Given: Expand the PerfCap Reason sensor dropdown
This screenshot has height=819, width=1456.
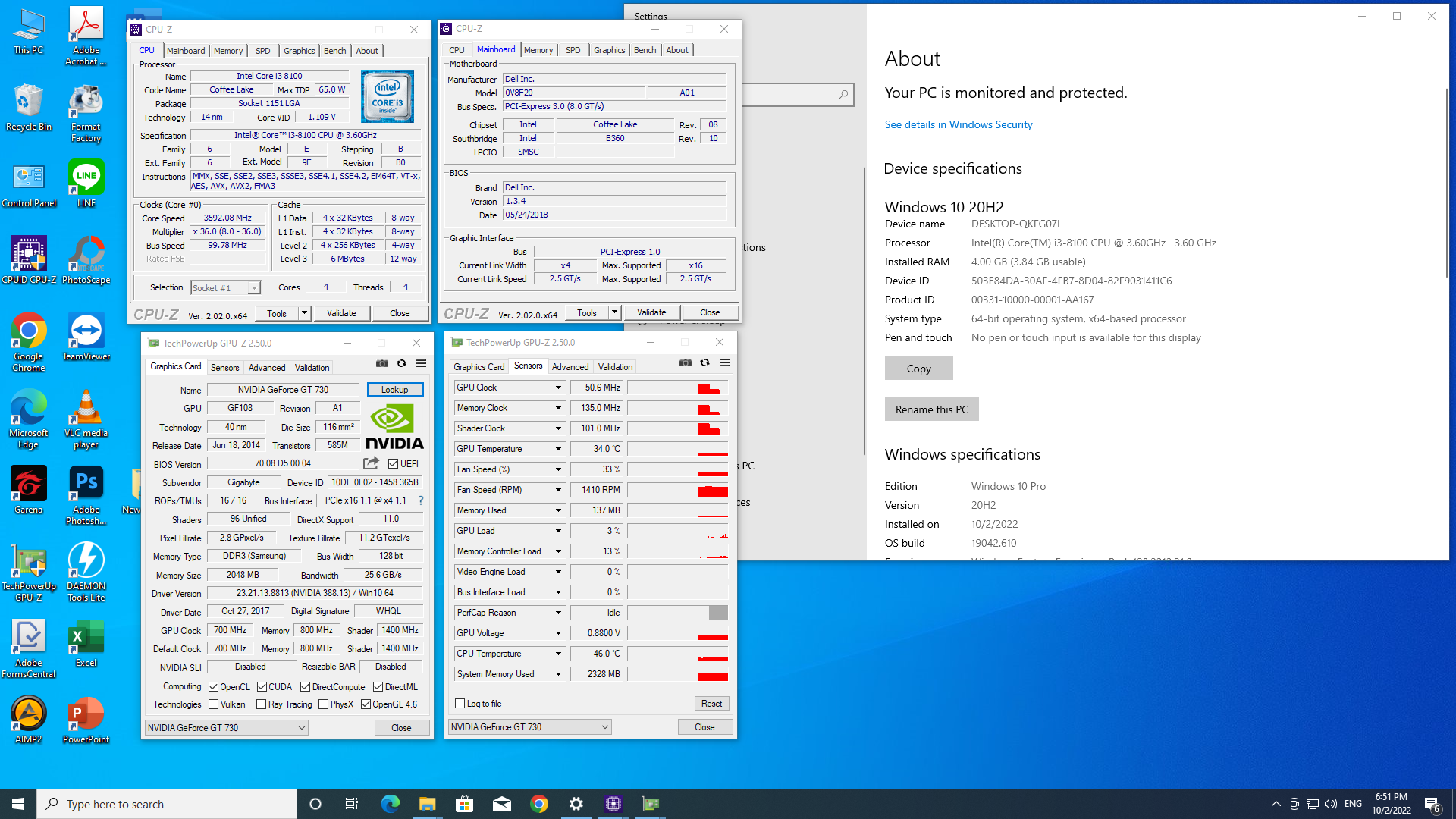Looking at the screenshot, I should coord(558,613).
